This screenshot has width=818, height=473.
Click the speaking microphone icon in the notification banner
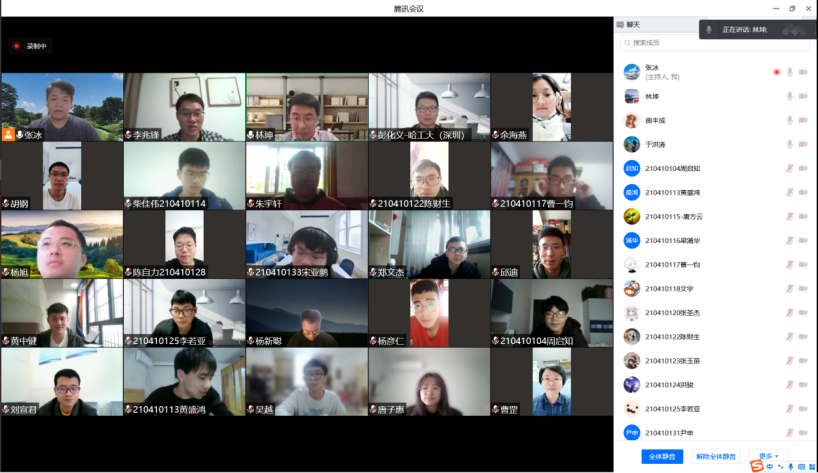click(709, 30)
